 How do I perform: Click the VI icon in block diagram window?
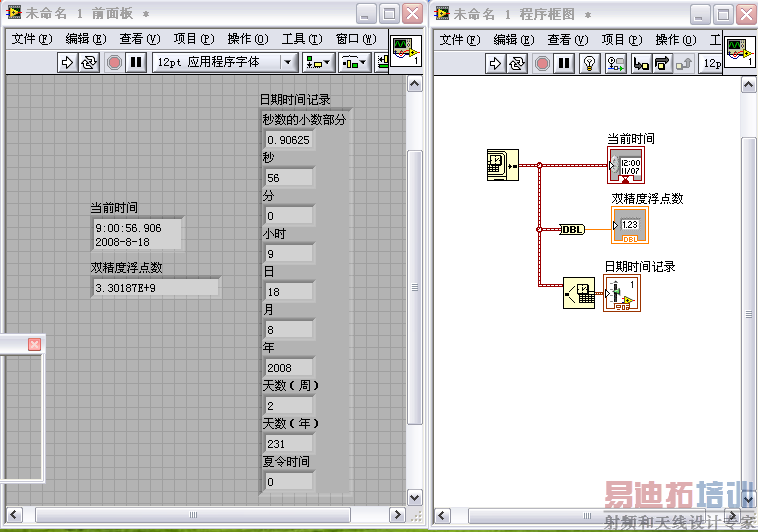pos(740,52)
